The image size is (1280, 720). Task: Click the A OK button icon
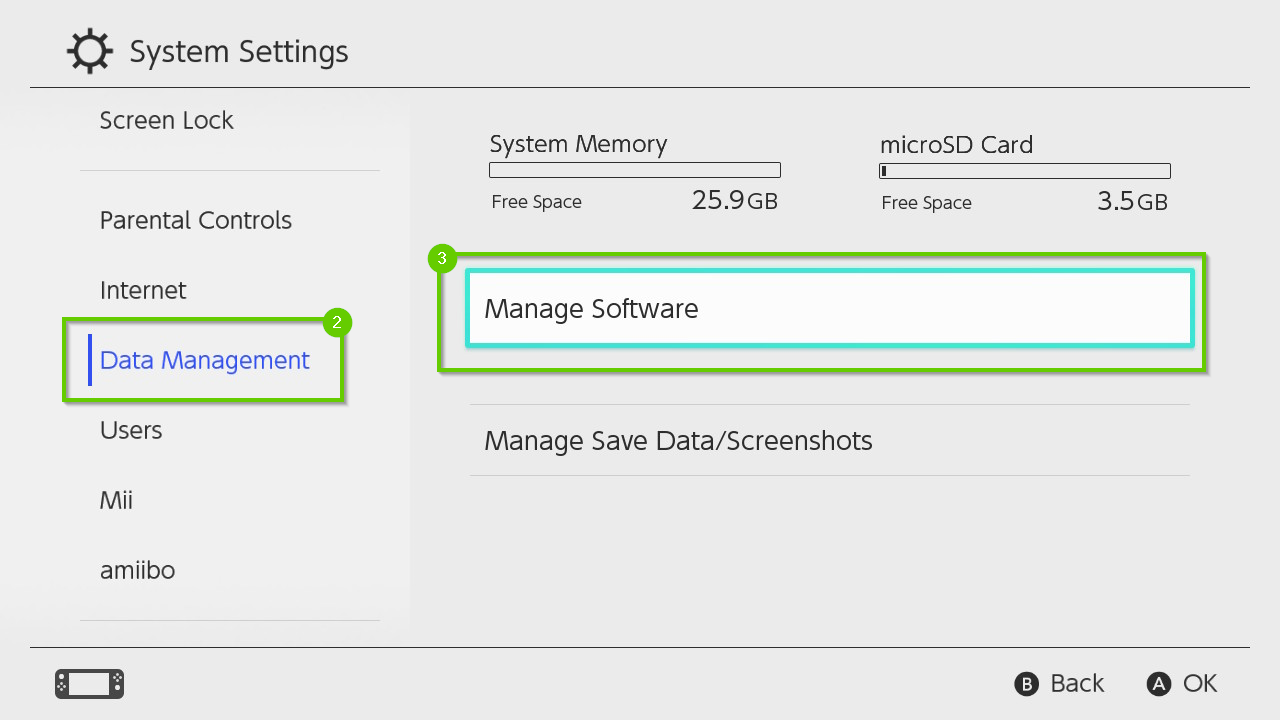click(1158, 684)
